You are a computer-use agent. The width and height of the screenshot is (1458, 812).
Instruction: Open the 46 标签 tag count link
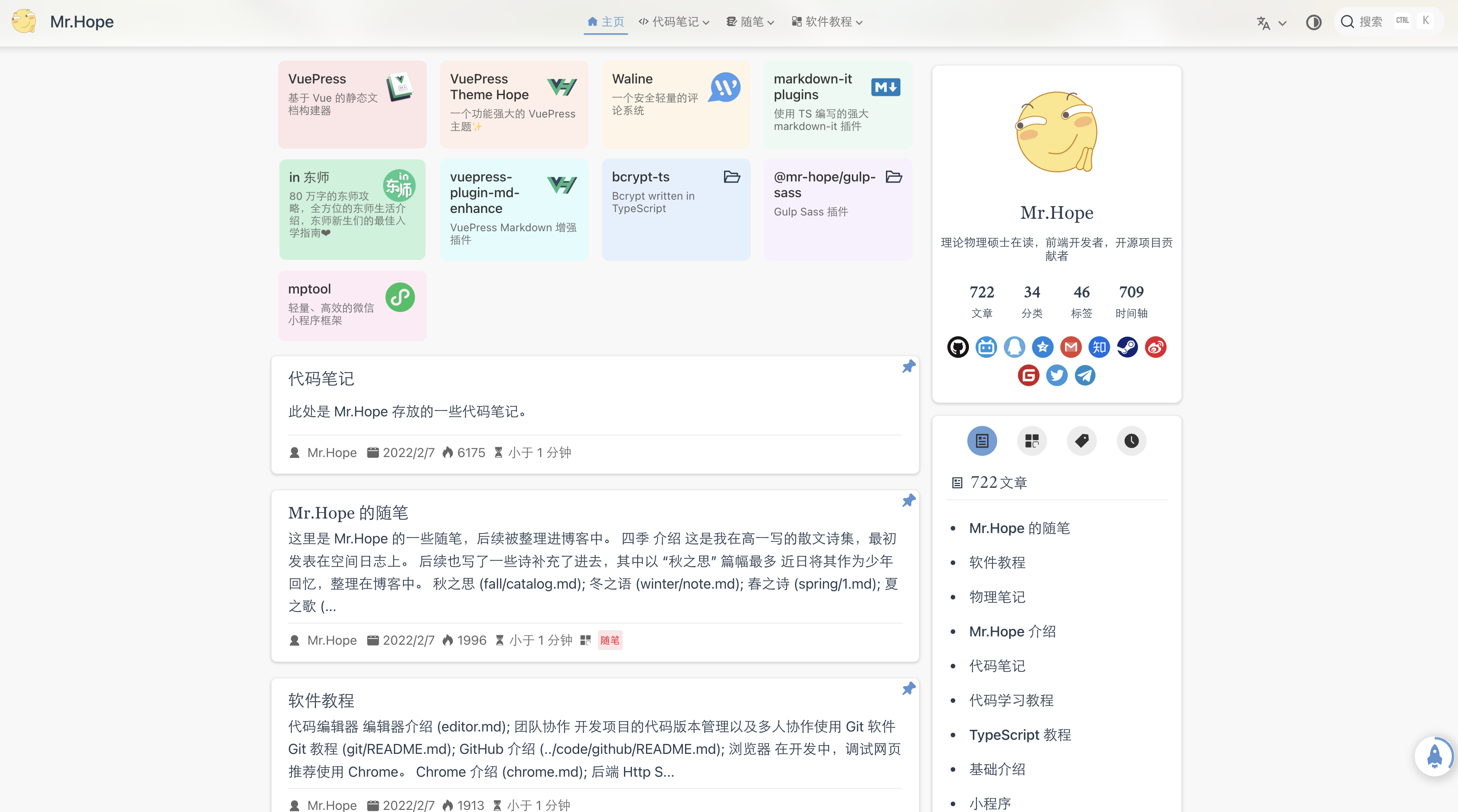pyautogui.click(x=1081, y=302)
